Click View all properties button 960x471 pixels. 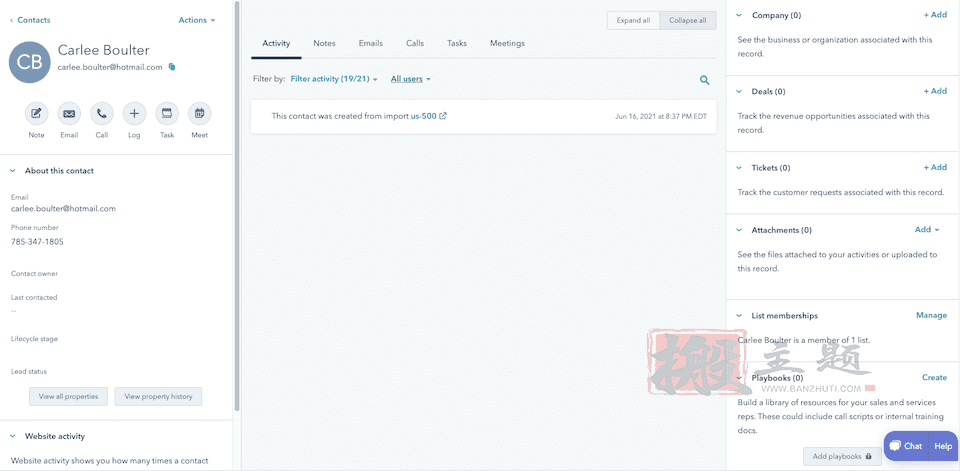pyautogui.click(x=68, y=396)
